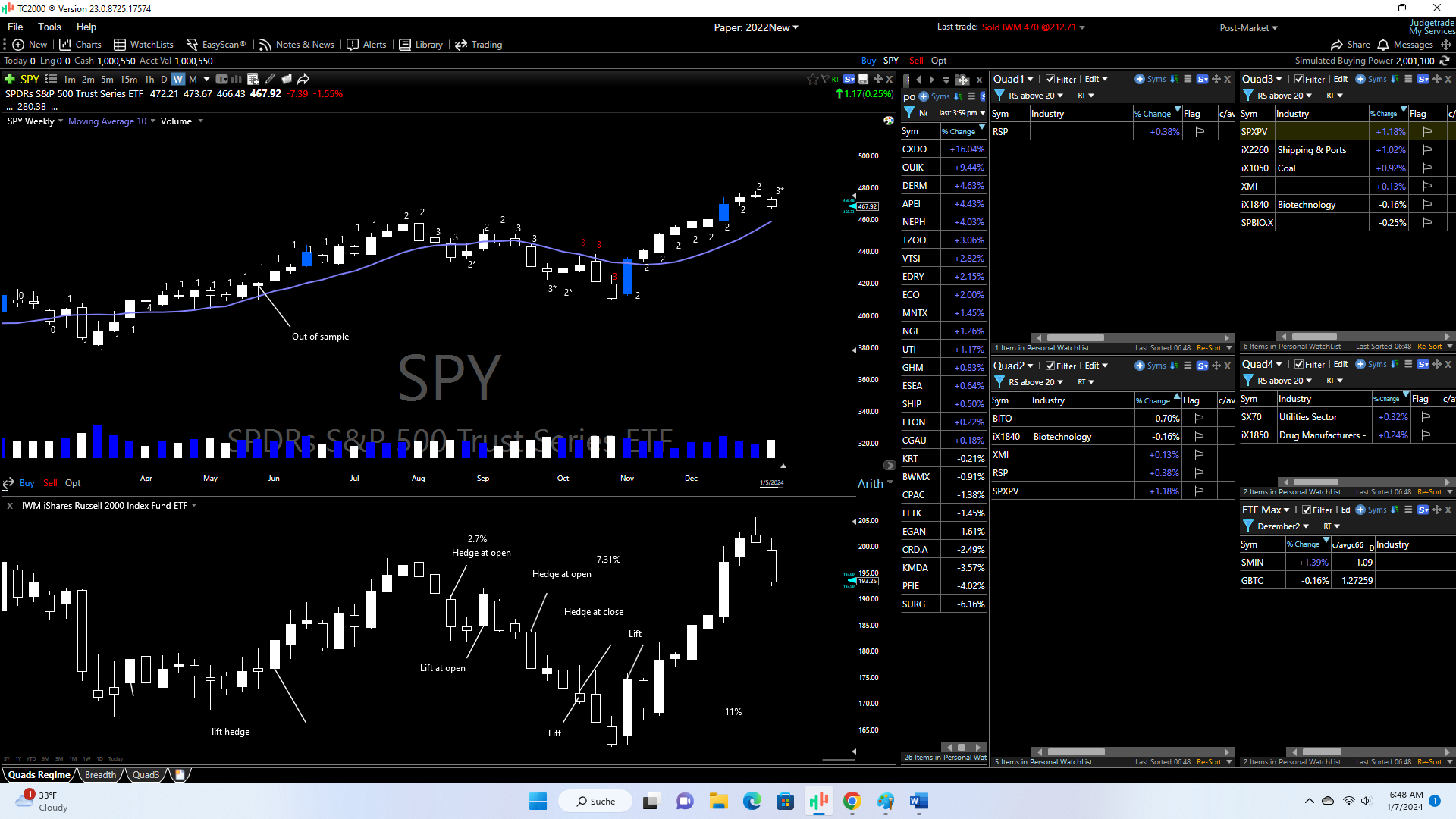Open the Alerts panel

pyautogui.click(x=367, y=45)
